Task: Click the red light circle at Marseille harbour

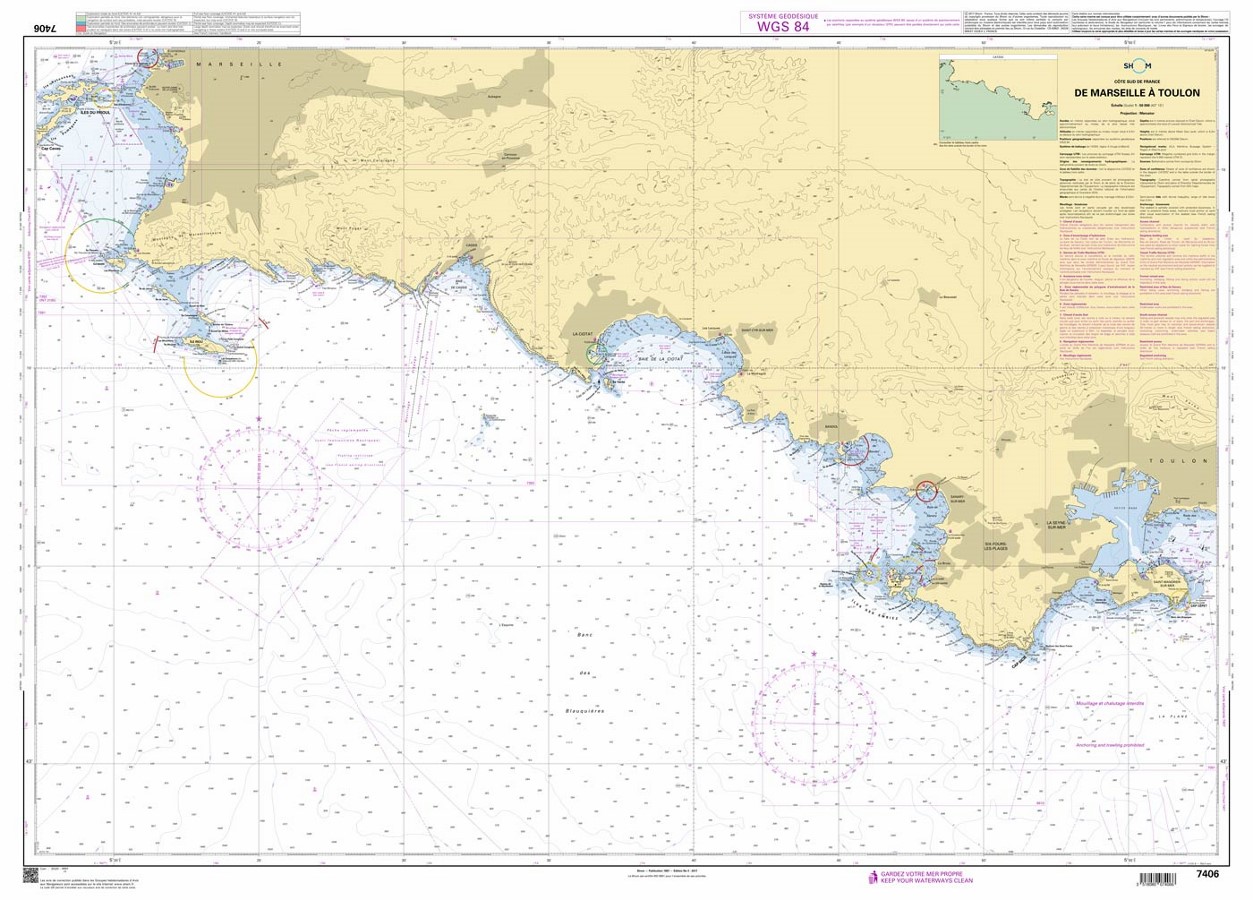Action: tap(149, 57)
